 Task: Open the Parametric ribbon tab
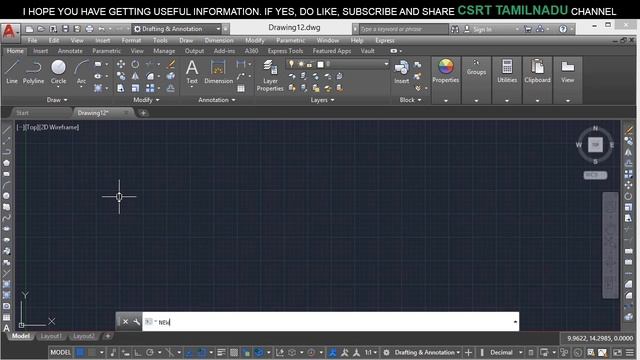[106, 51]
